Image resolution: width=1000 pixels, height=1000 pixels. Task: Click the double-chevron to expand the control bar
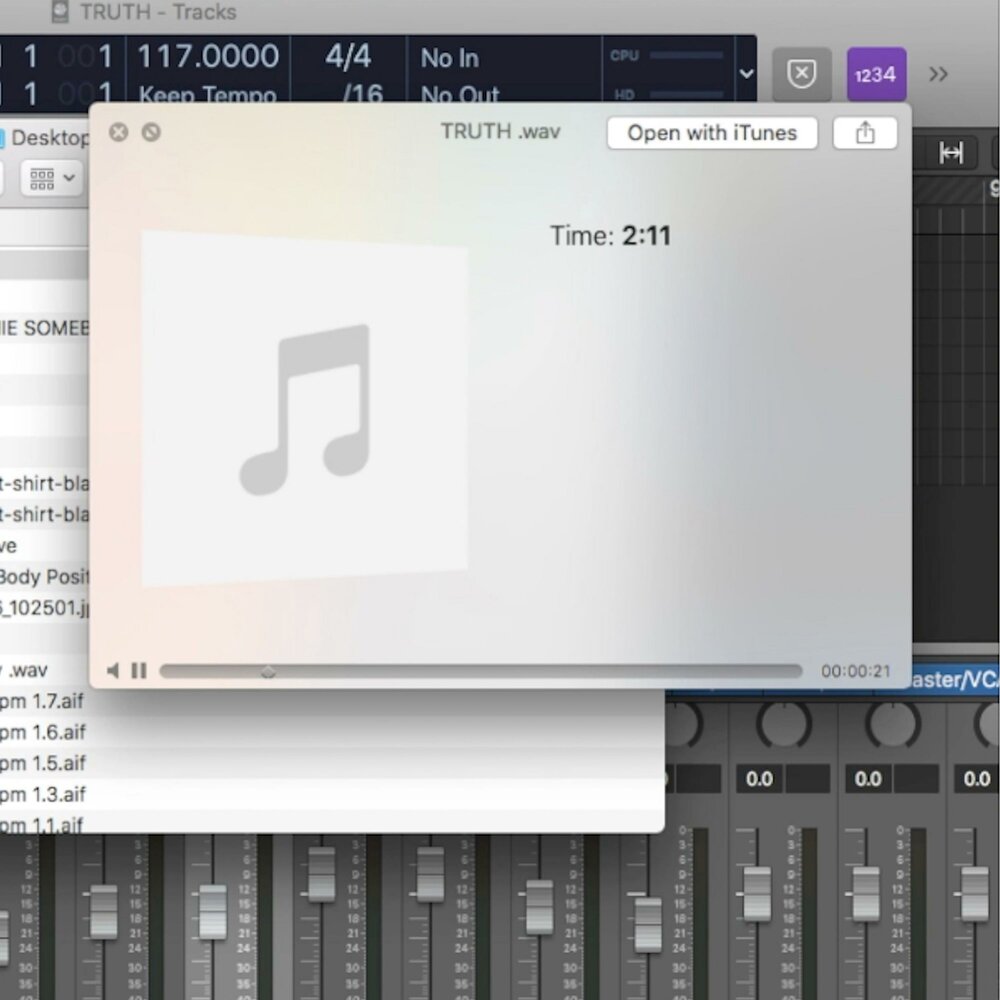point(938,74)
